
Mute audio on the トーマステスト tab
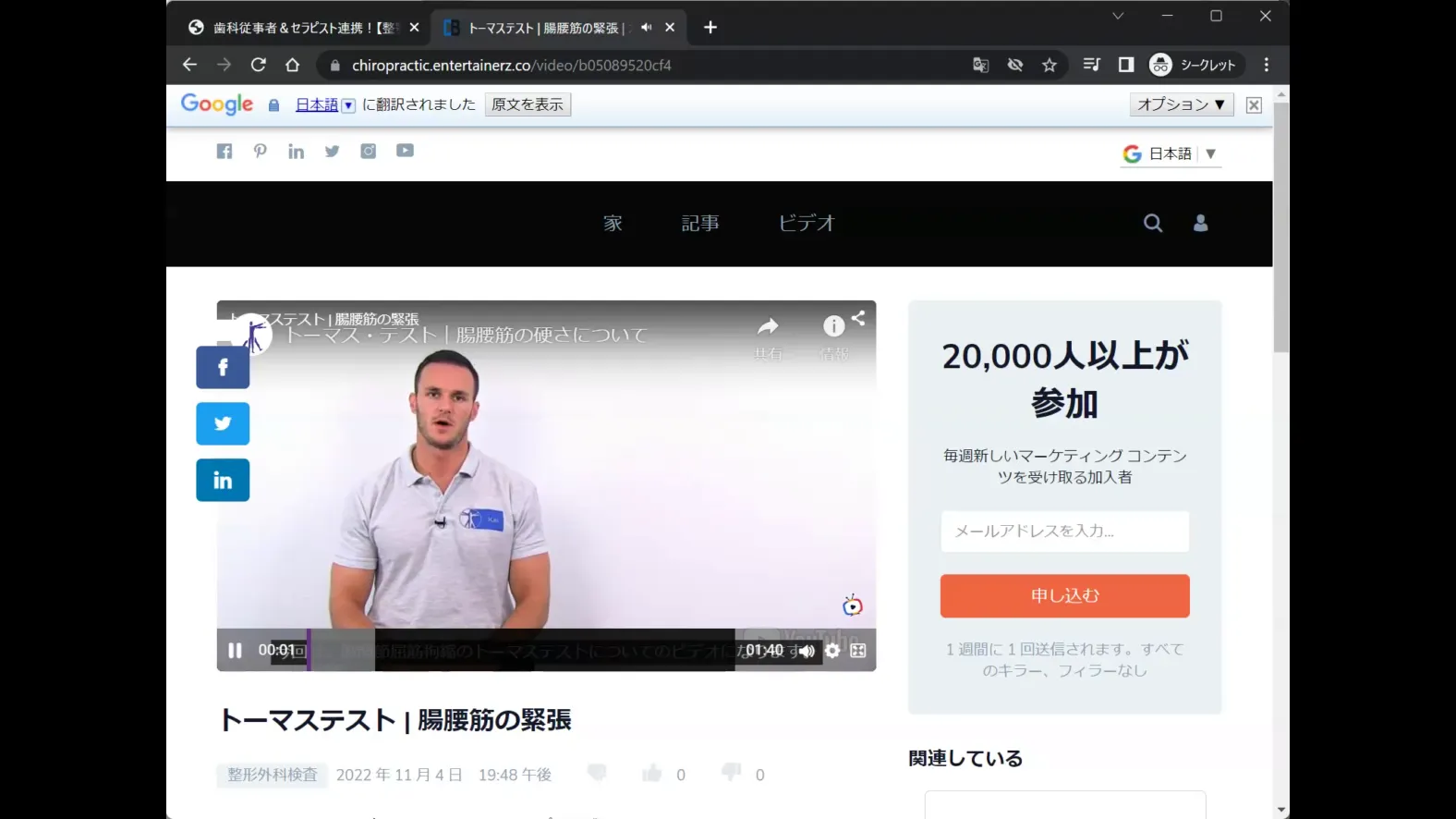[646, 28]
